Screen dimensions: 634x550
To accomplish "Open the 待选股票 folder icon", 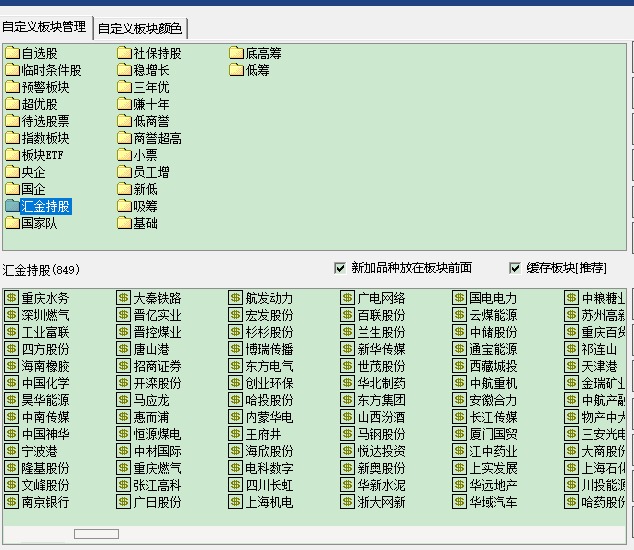I will [x=13, y=121].
